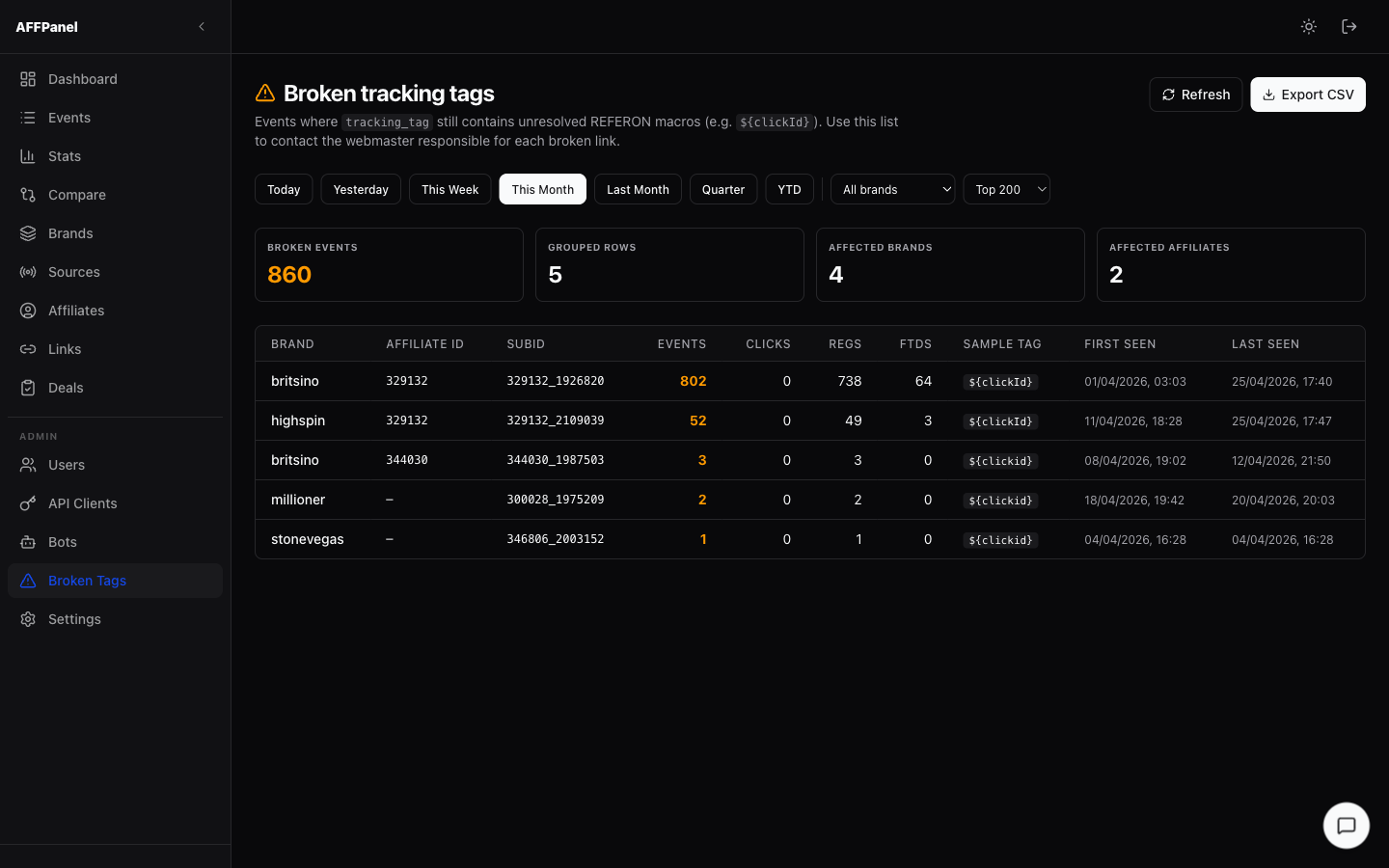Open the chat bubble widget
This screenshot has height=868, width=1389.
coord(1346,826)
